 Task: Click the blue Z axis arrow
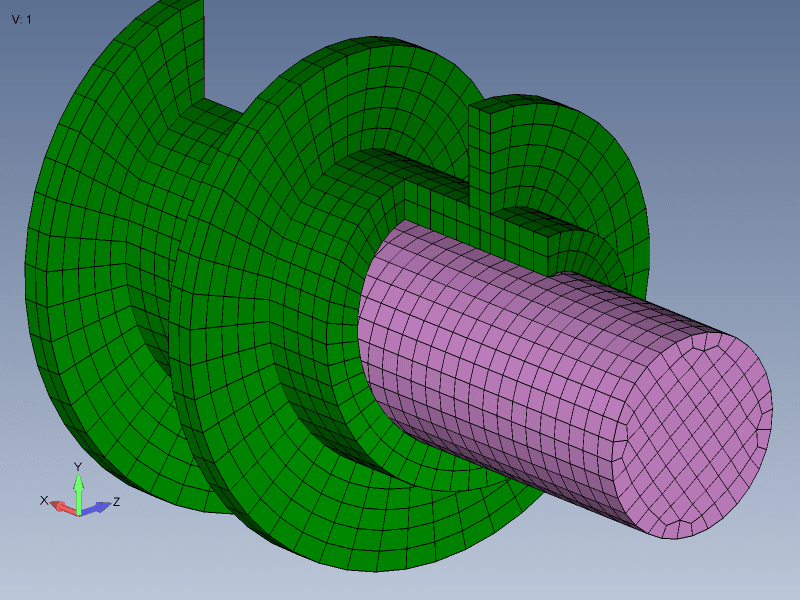(96, 508)
